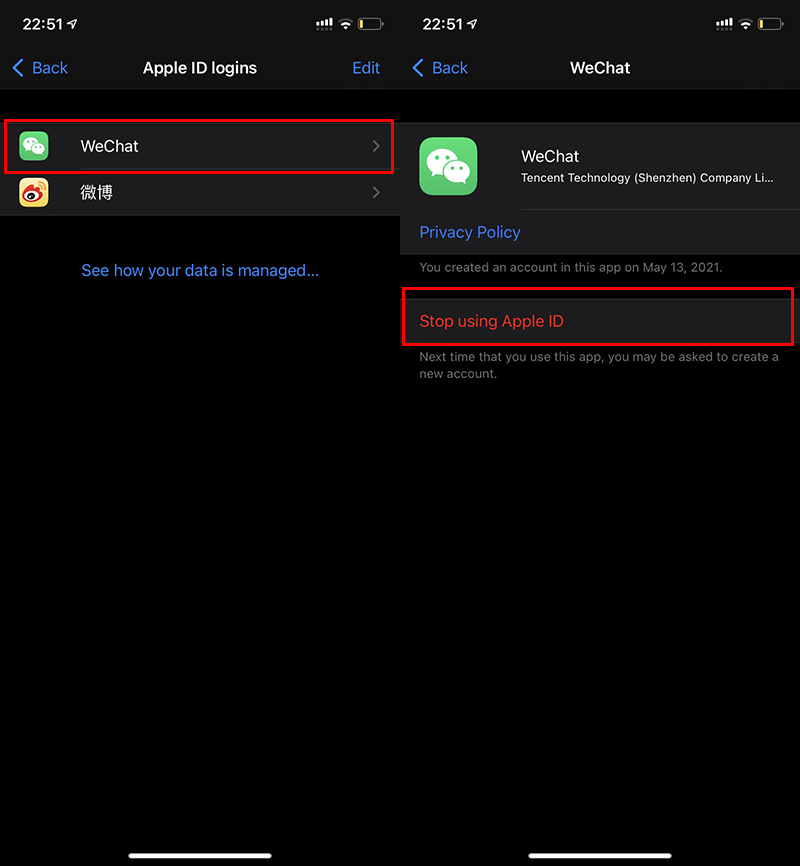Tap the WeChat icon in Apple ID logins list
The height and width of the screenshot is (866, 800).
(x=34, y=146)
